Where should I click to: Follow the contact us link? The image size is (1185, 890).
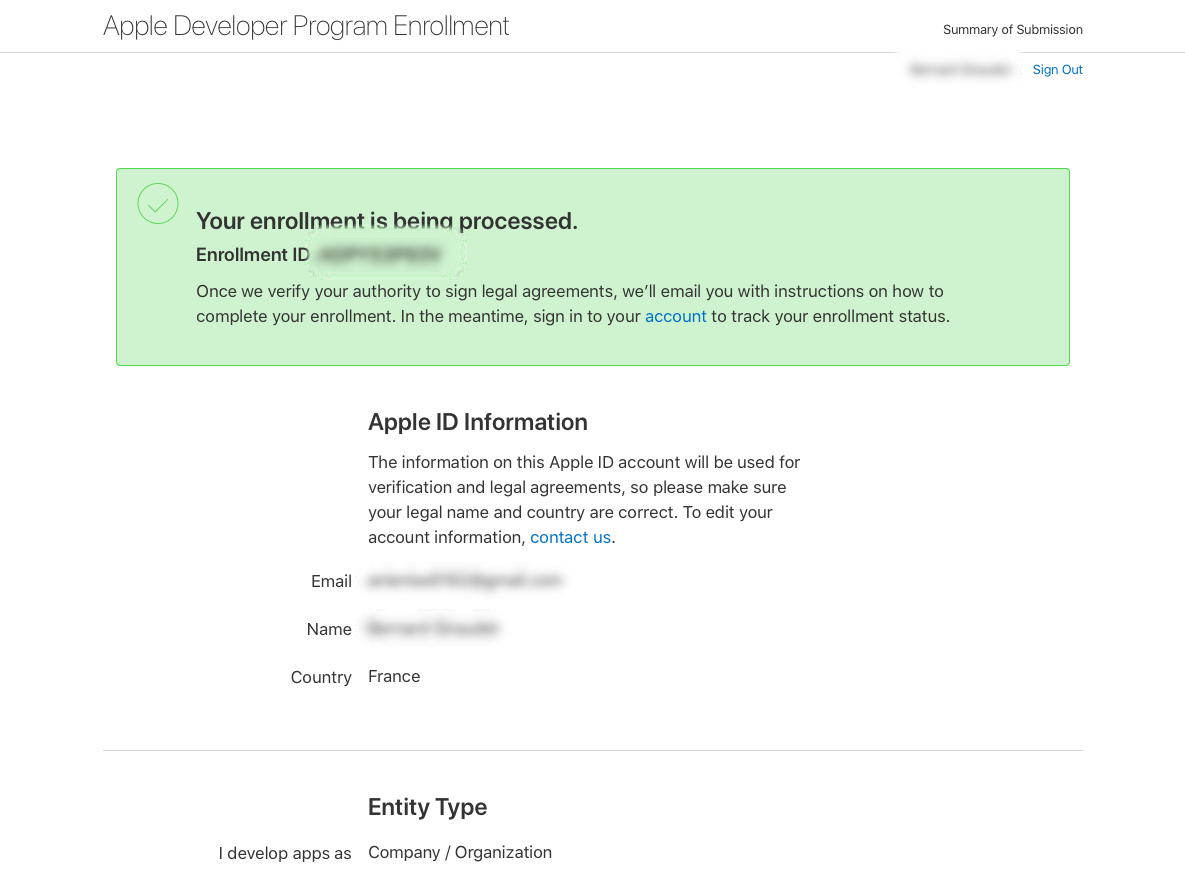(x=571, y=537)
